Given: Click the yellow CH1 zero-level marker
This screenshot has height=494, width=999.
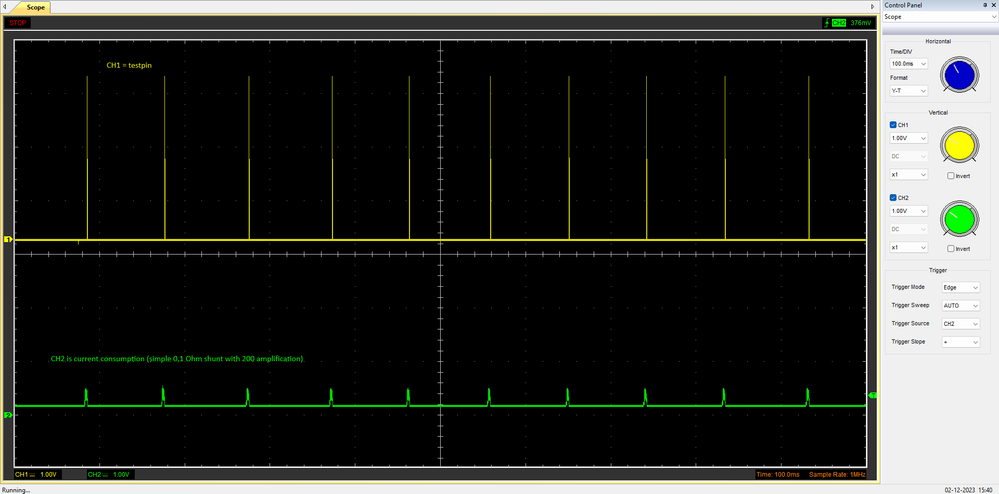Looking at the screenshot, I should [8, 240].
